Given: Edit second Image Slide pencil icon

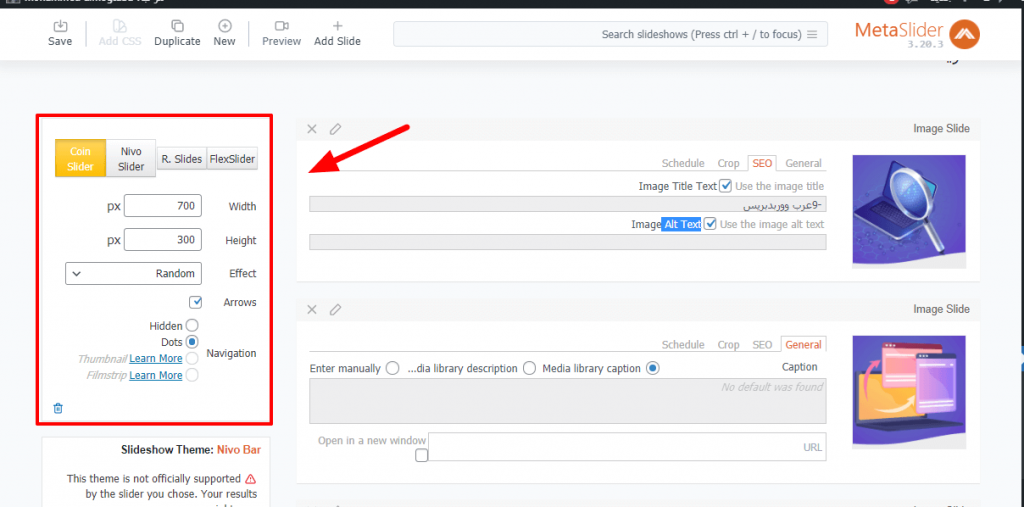Looking at the screenshot, I should coord(335,309).
